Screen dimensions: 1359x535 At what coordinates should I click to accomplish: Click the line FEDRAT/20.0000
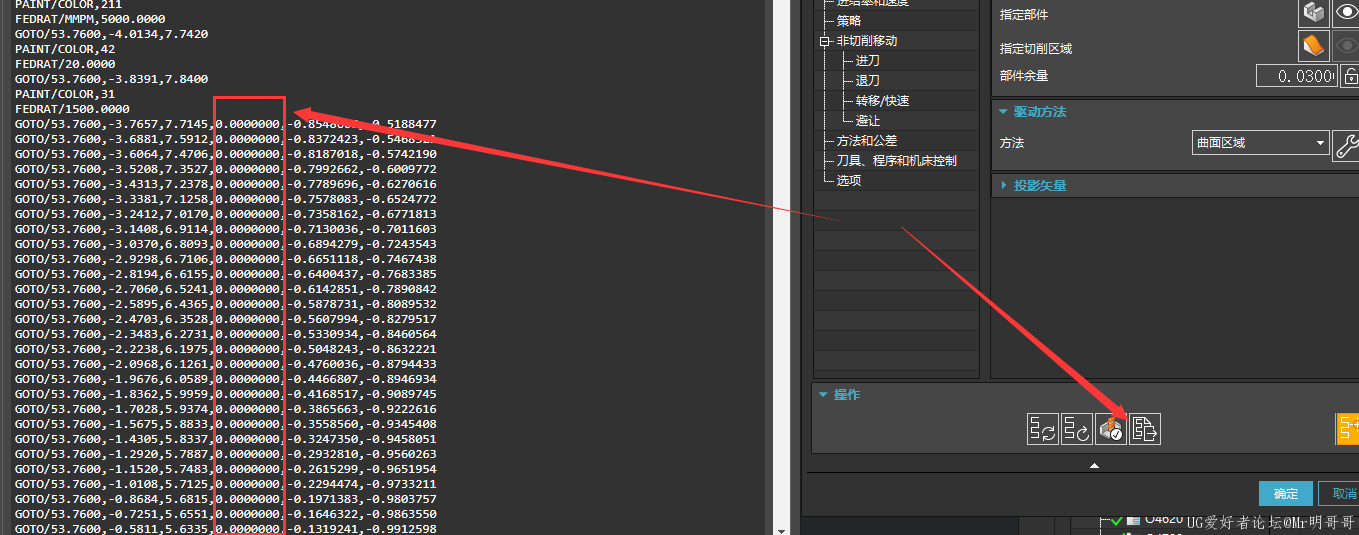pyautogui.click(x=65, y=64)
